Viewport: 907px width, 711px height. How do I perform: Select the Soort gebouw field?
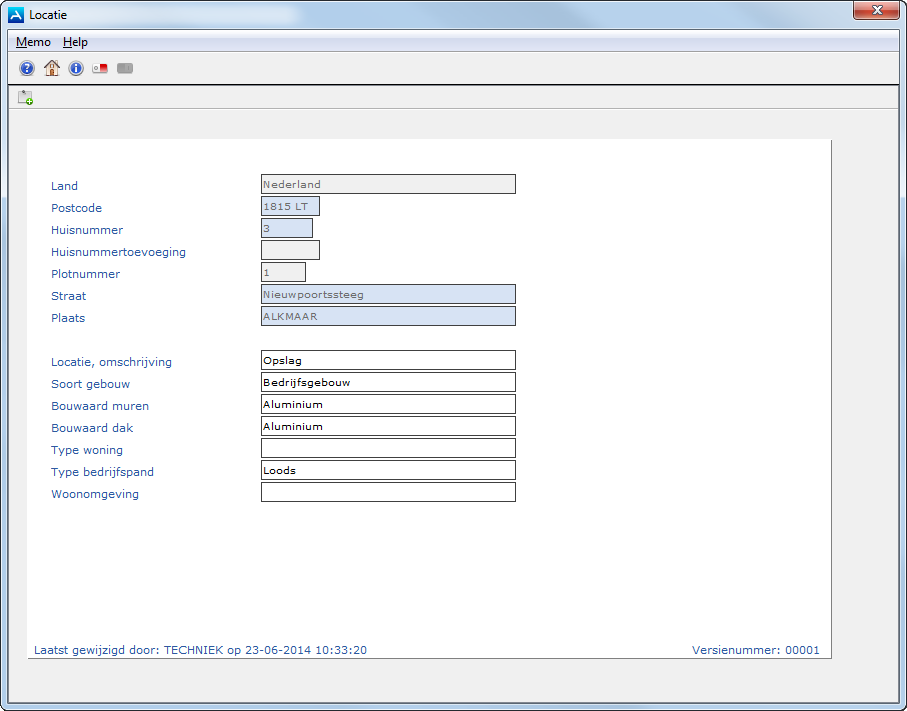tap(388, 382)
